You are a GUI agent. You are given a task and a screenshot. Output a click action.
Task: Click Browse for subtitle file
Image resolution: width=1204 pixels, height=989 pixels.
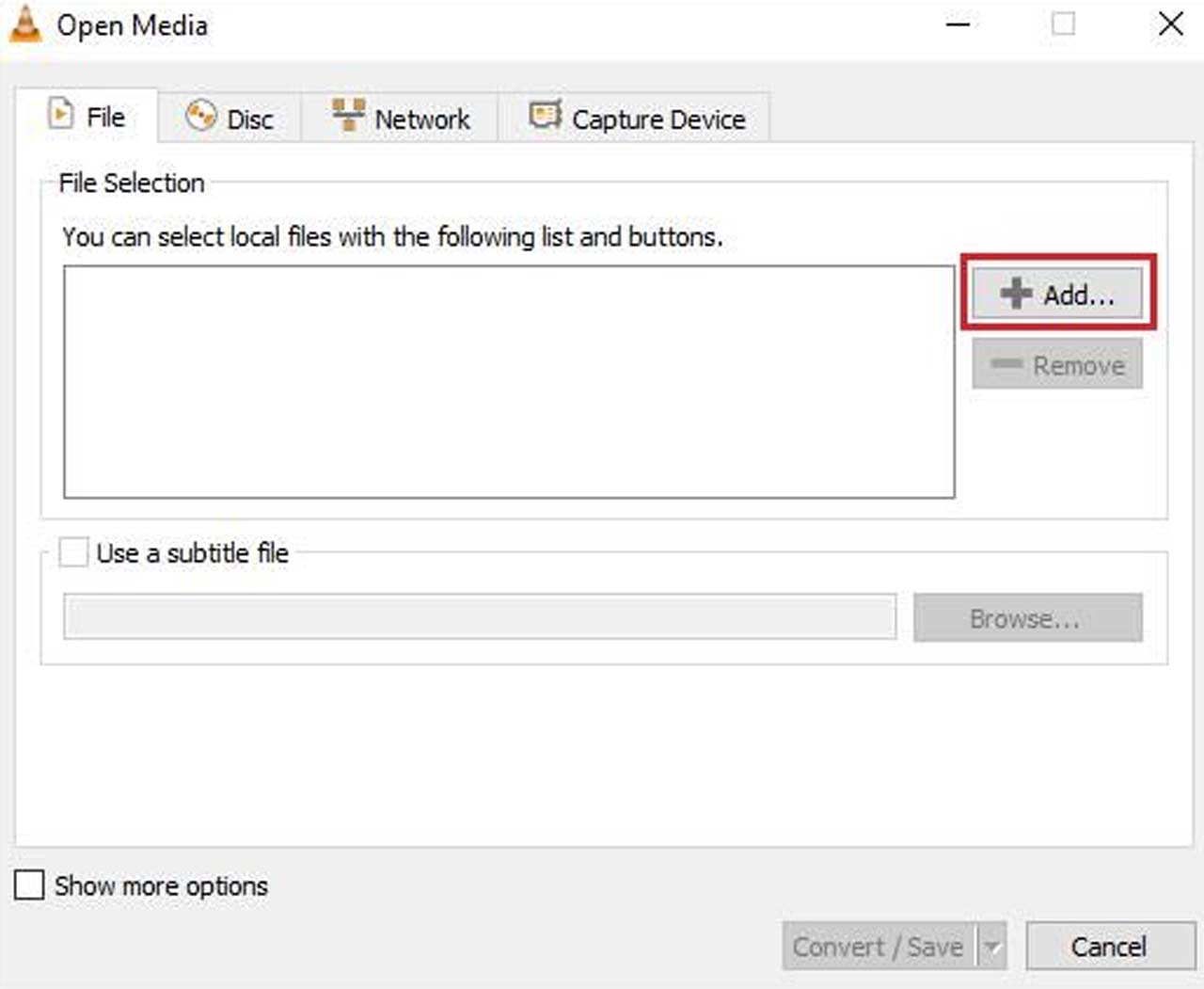[1027, 618]
